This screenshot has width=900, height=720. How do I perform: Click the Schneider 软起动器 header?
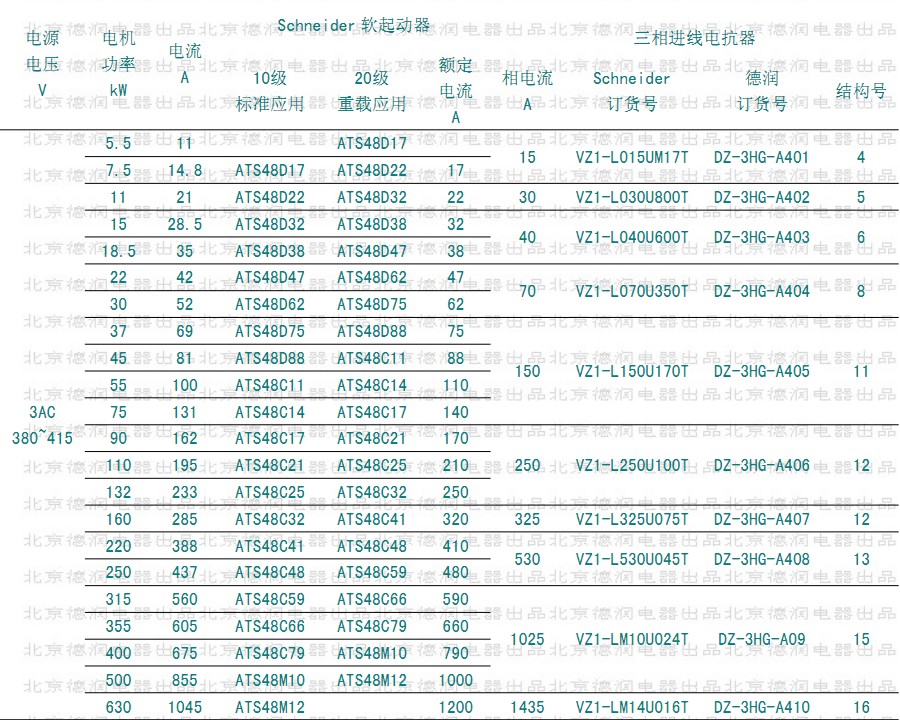click(x=353, y=26)
